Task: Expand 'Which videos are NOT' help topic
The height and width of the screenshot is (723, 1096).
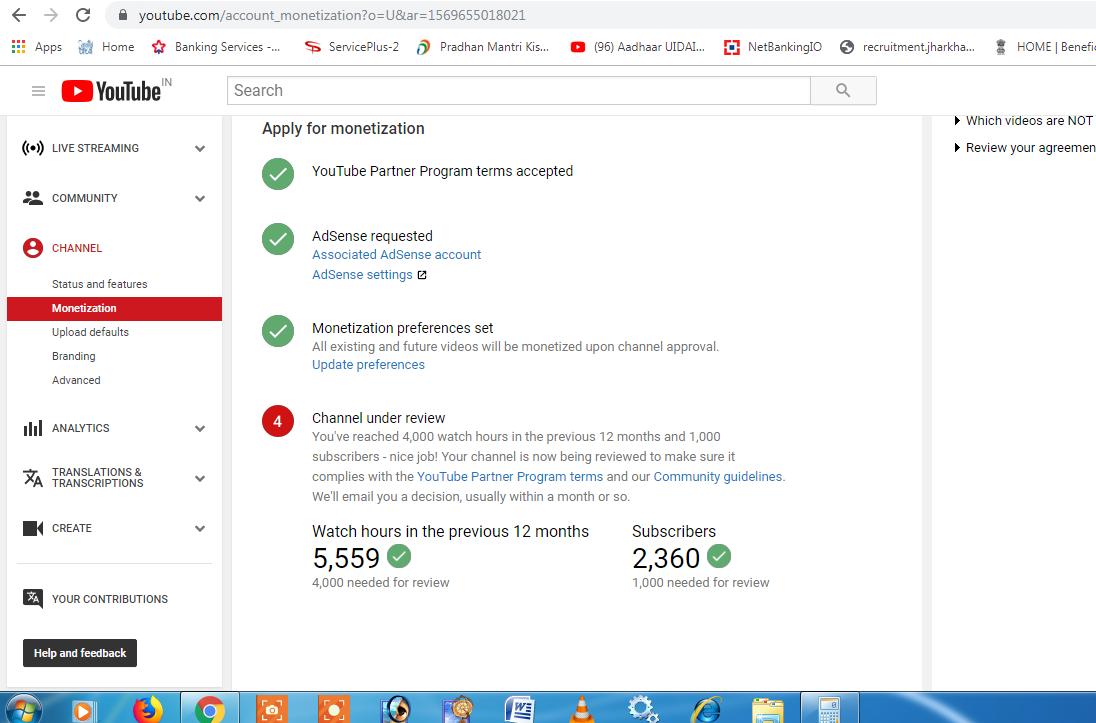Action: (1025, 121)
